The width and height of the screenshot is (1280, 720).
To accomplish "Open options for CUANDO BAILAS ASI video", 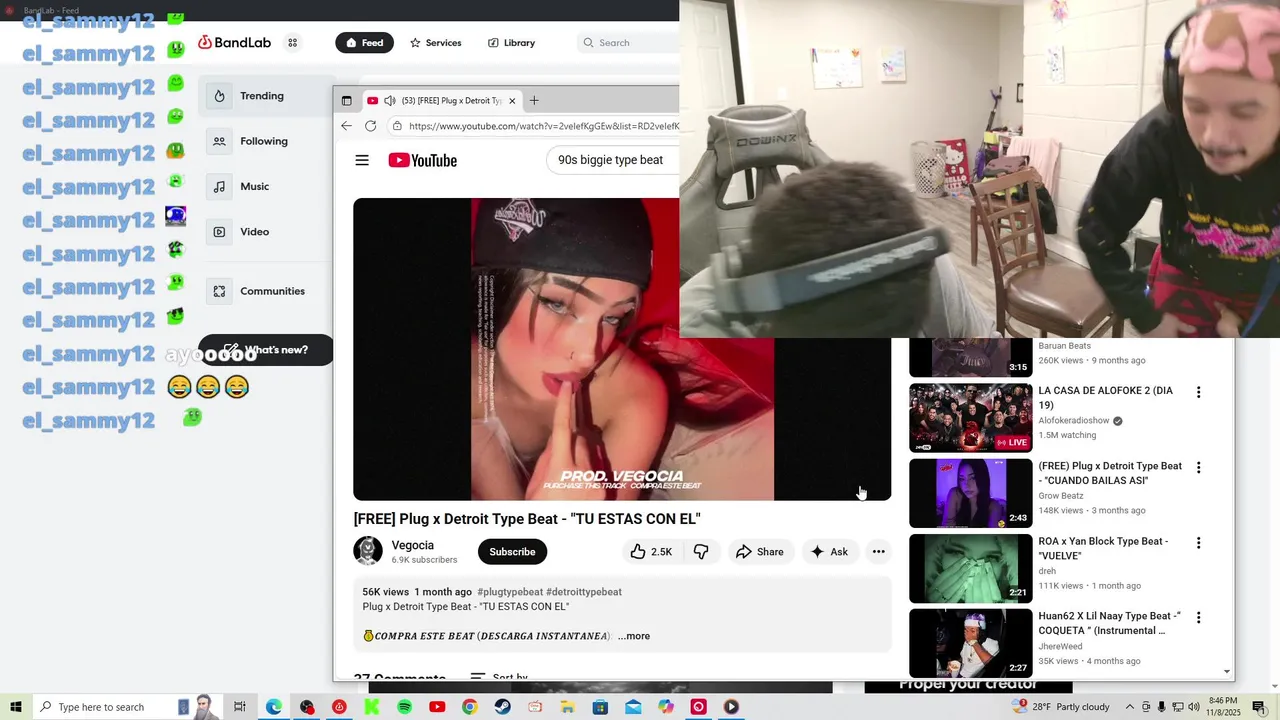I will coord(1198,468).
